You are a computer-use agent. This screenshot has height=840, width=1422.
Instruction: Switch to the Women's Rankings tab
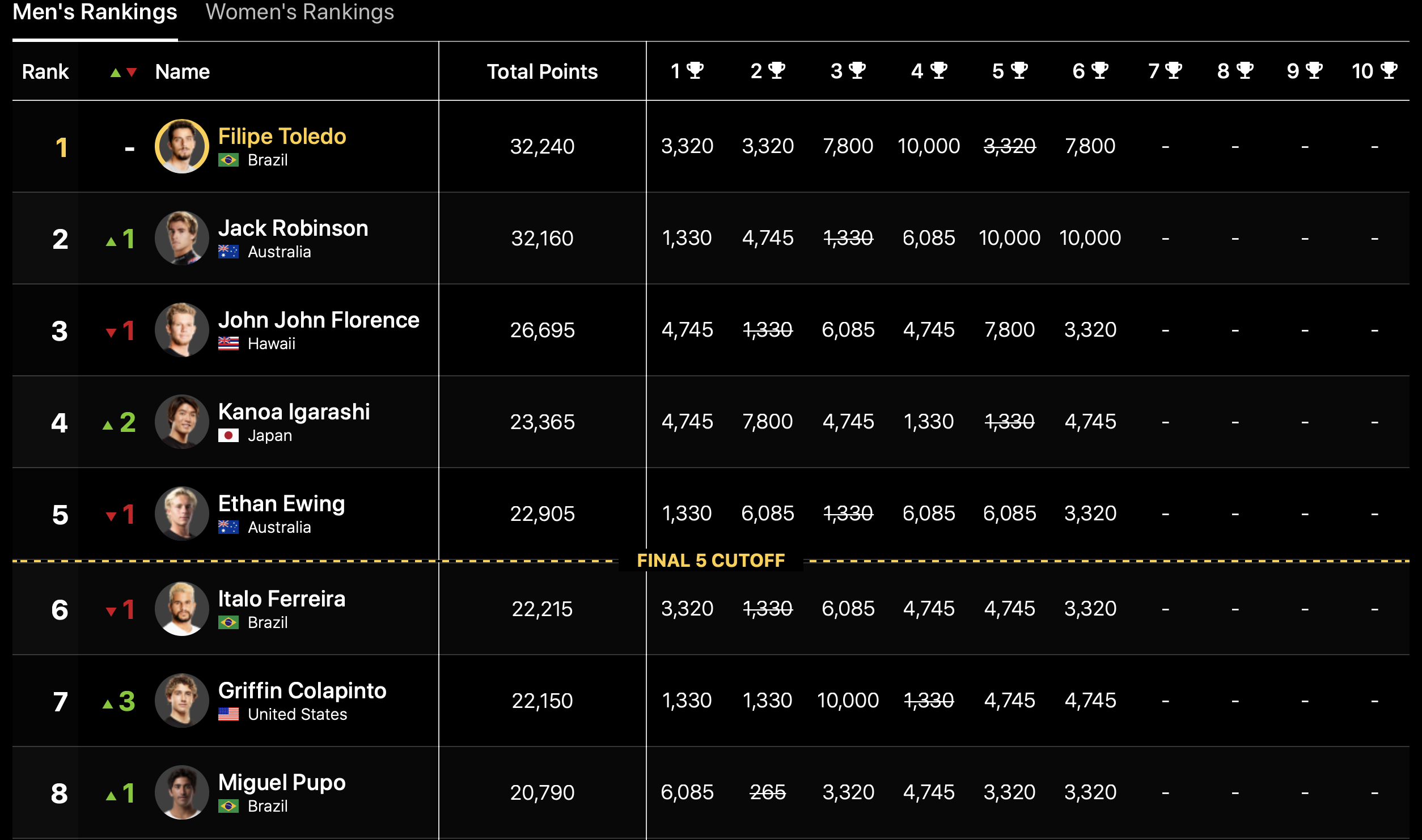[x=299, y=12]
